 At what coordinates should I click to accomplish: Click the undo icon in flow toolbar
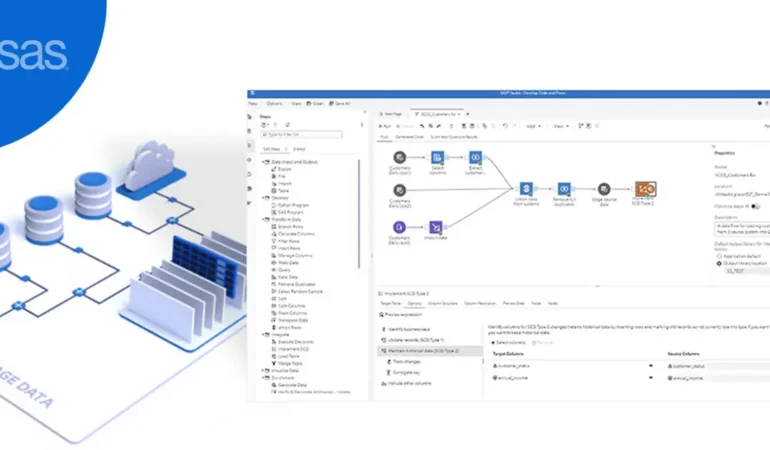[505, 126]
